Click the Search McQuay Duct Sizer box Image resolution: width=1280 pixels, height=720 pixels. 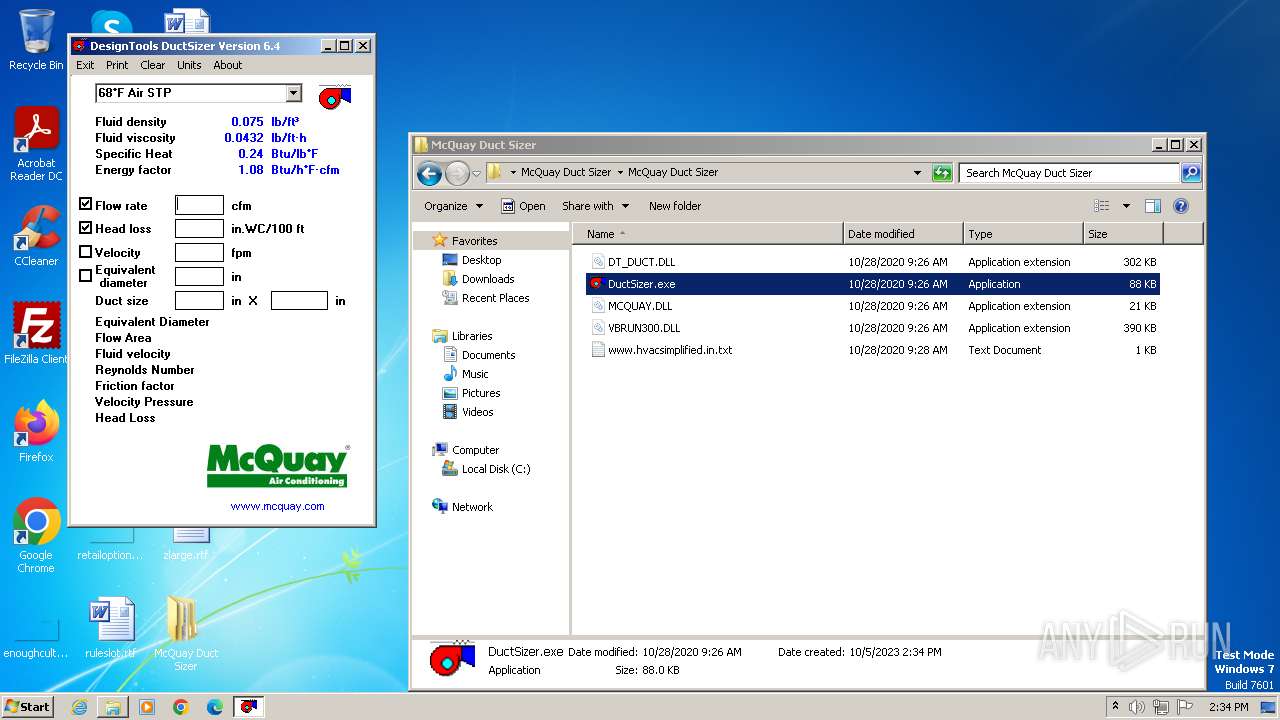1069,173
